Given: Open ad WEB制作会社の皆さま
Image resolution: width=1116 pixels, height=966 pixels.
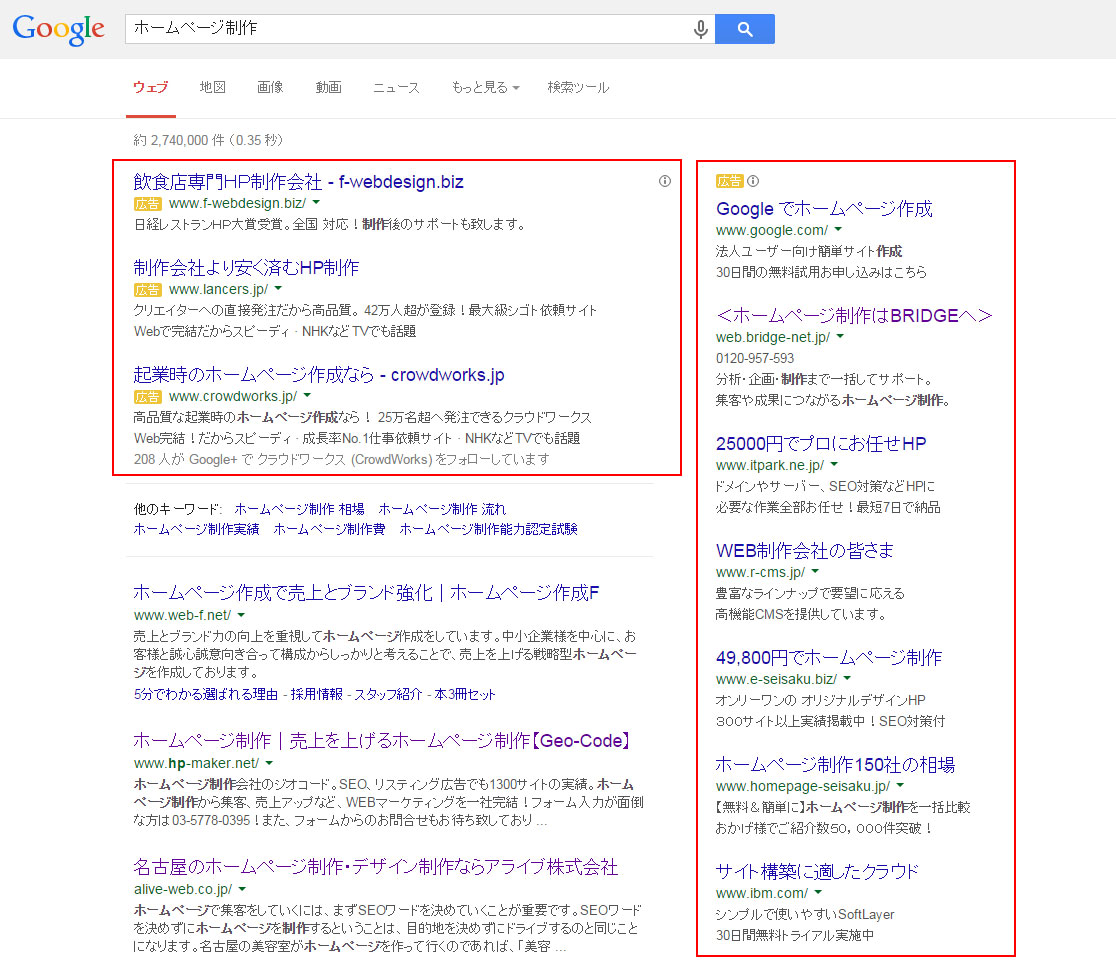Looking at the screenshot, I should (805, 550).
